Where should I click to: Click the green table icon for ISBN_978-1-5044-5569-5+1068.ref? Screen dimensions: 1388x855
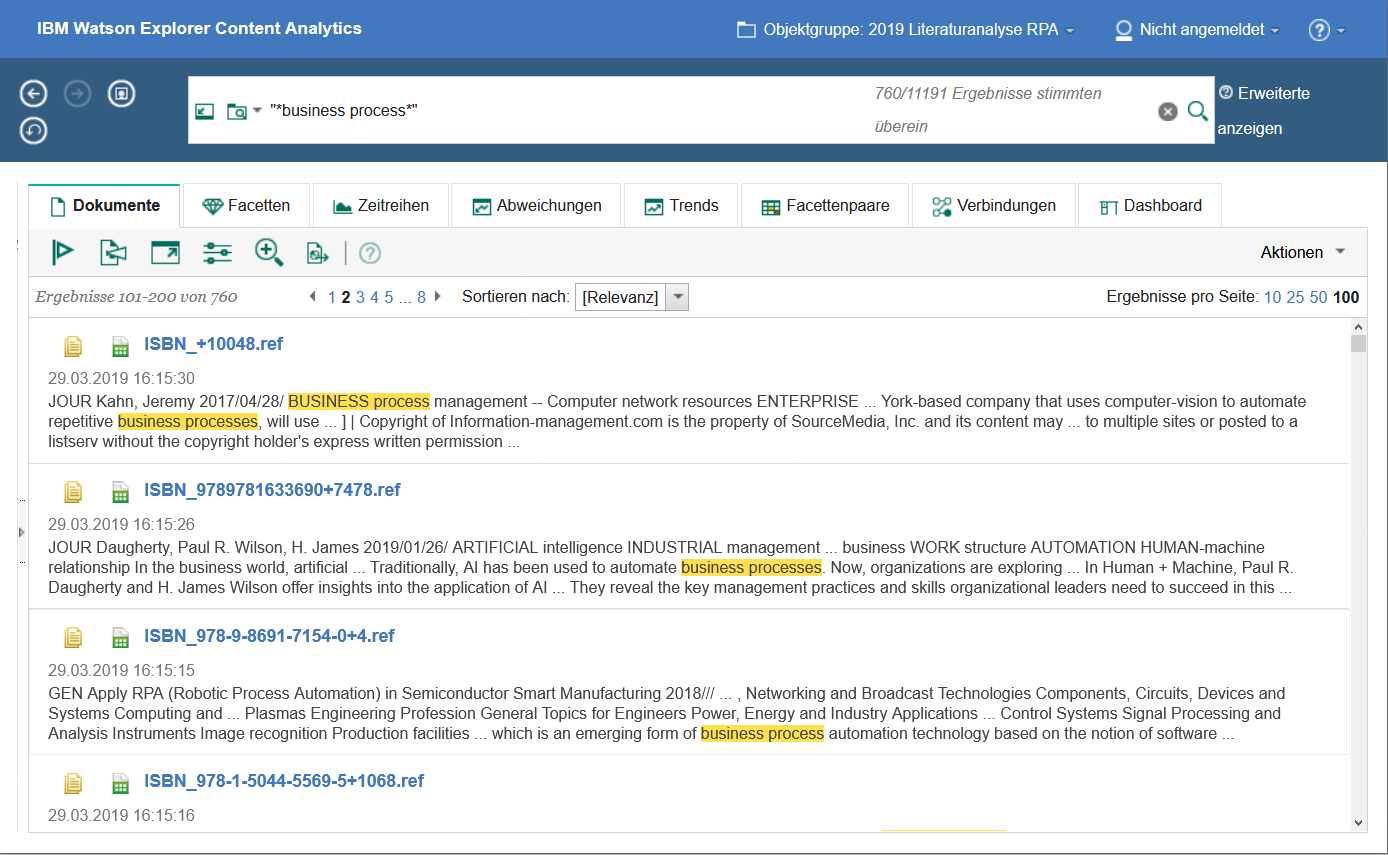[x=120, y=783]
